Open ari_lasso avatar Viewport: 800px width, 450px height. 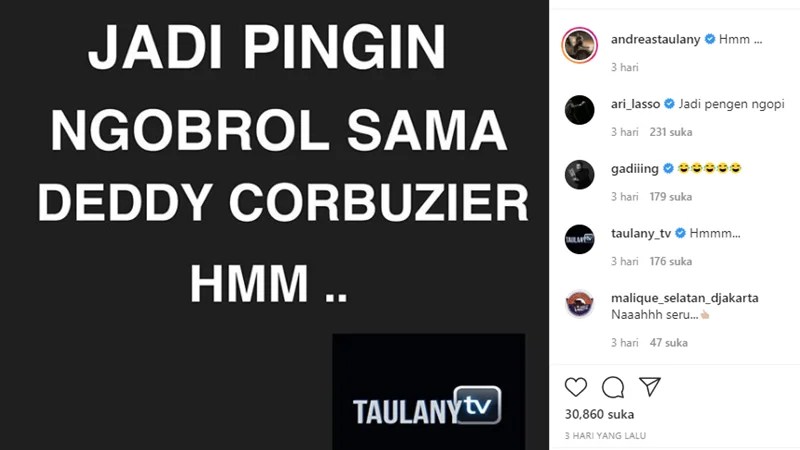[580, 110]
